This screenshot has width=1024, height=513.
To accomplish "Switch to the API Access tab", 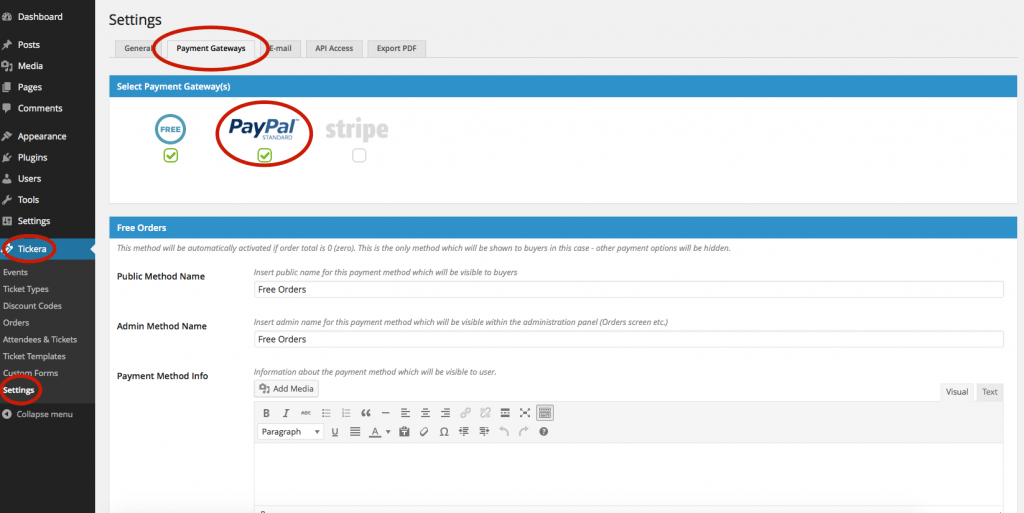I will pos(334,48).
